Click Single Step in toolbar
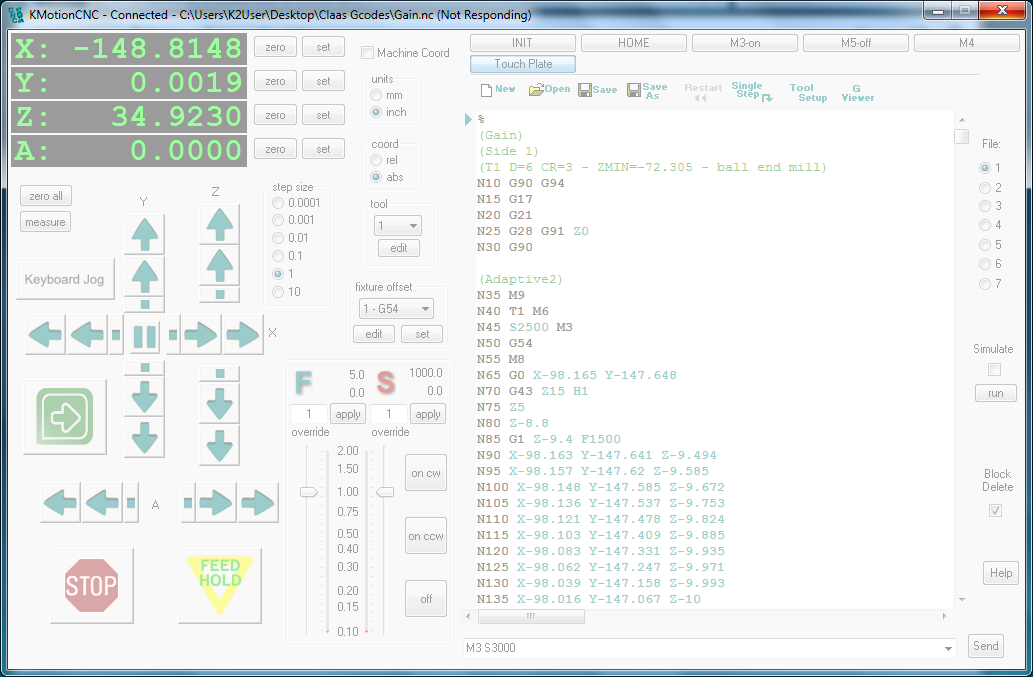Screen dimensions: 1033x677 pos(750,91)
